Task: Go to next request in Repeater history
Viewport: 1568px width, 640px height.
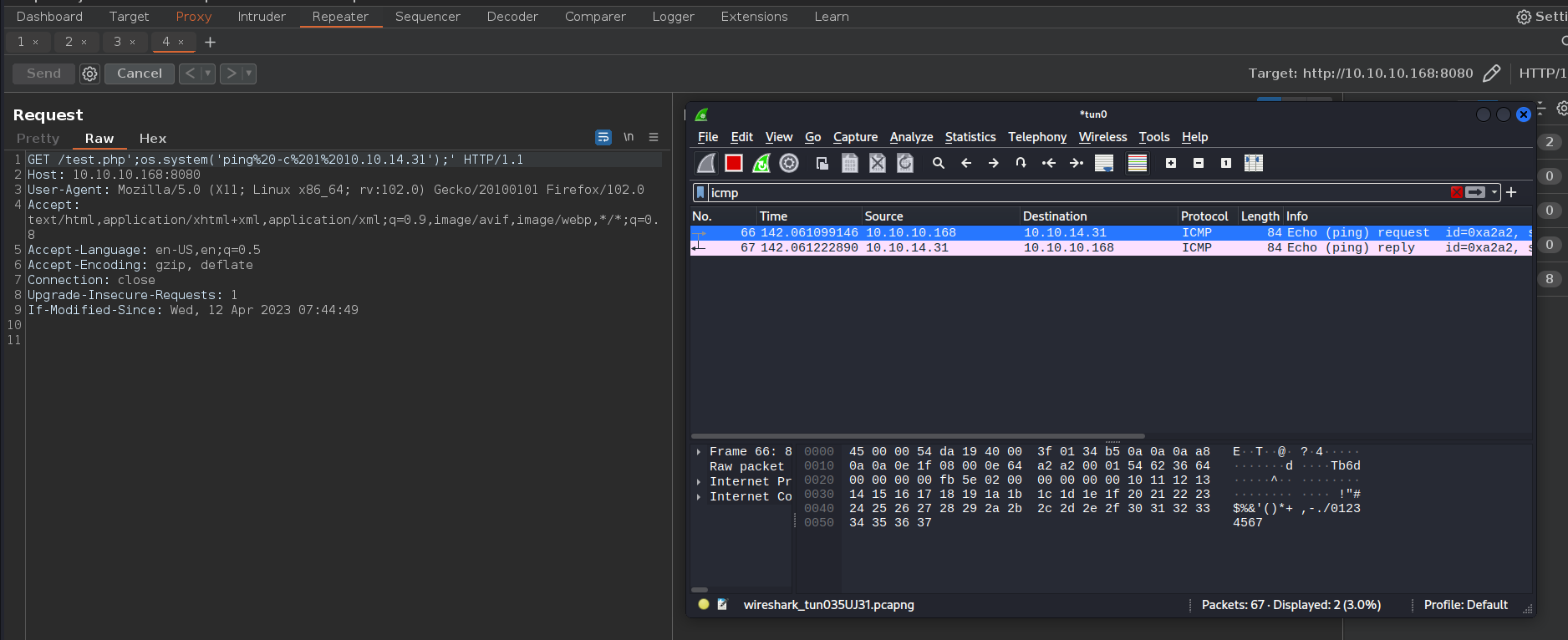Action: point(232,74)
